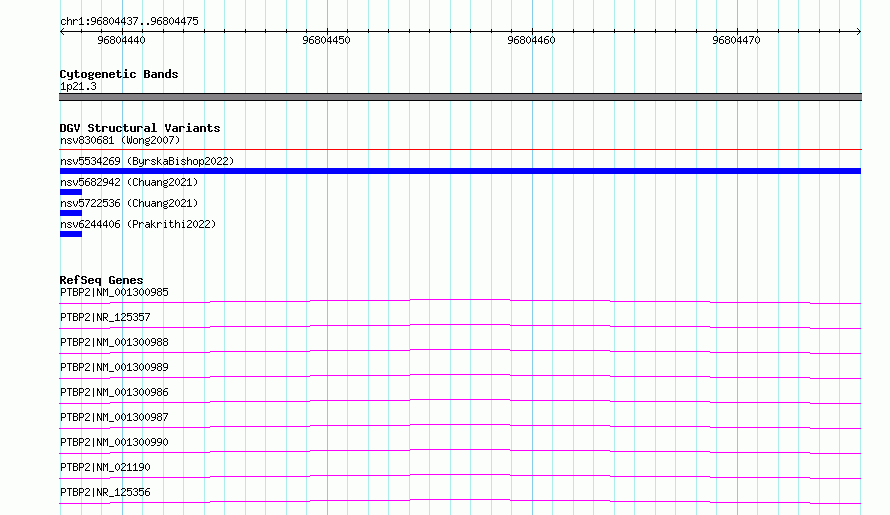Select ruler coordinate 96804470
The height and width of the screenshot is (515, 890).
click(736, 40)
